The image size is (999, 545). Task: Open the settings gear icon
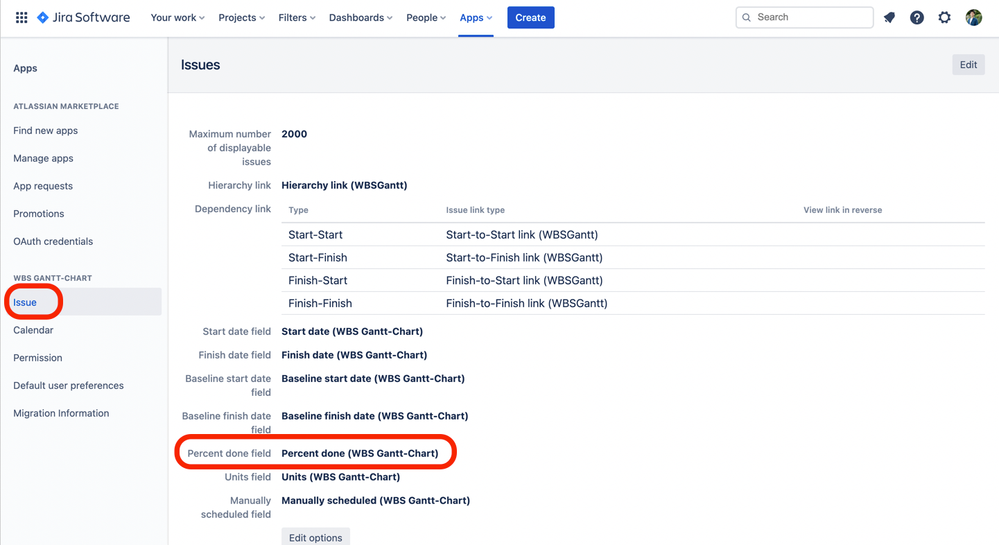[x=944, y=18]
